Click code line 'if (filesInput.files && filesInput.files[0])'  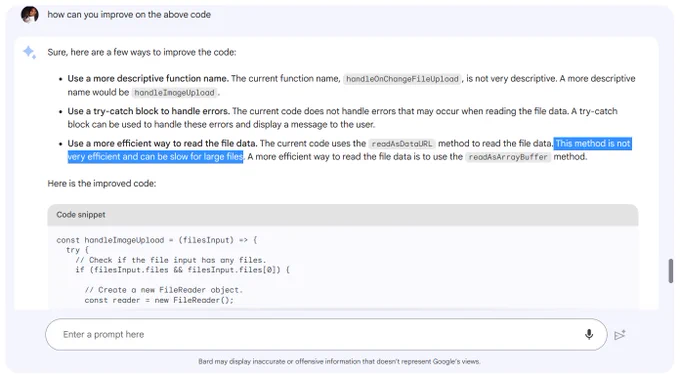(183, 270)
